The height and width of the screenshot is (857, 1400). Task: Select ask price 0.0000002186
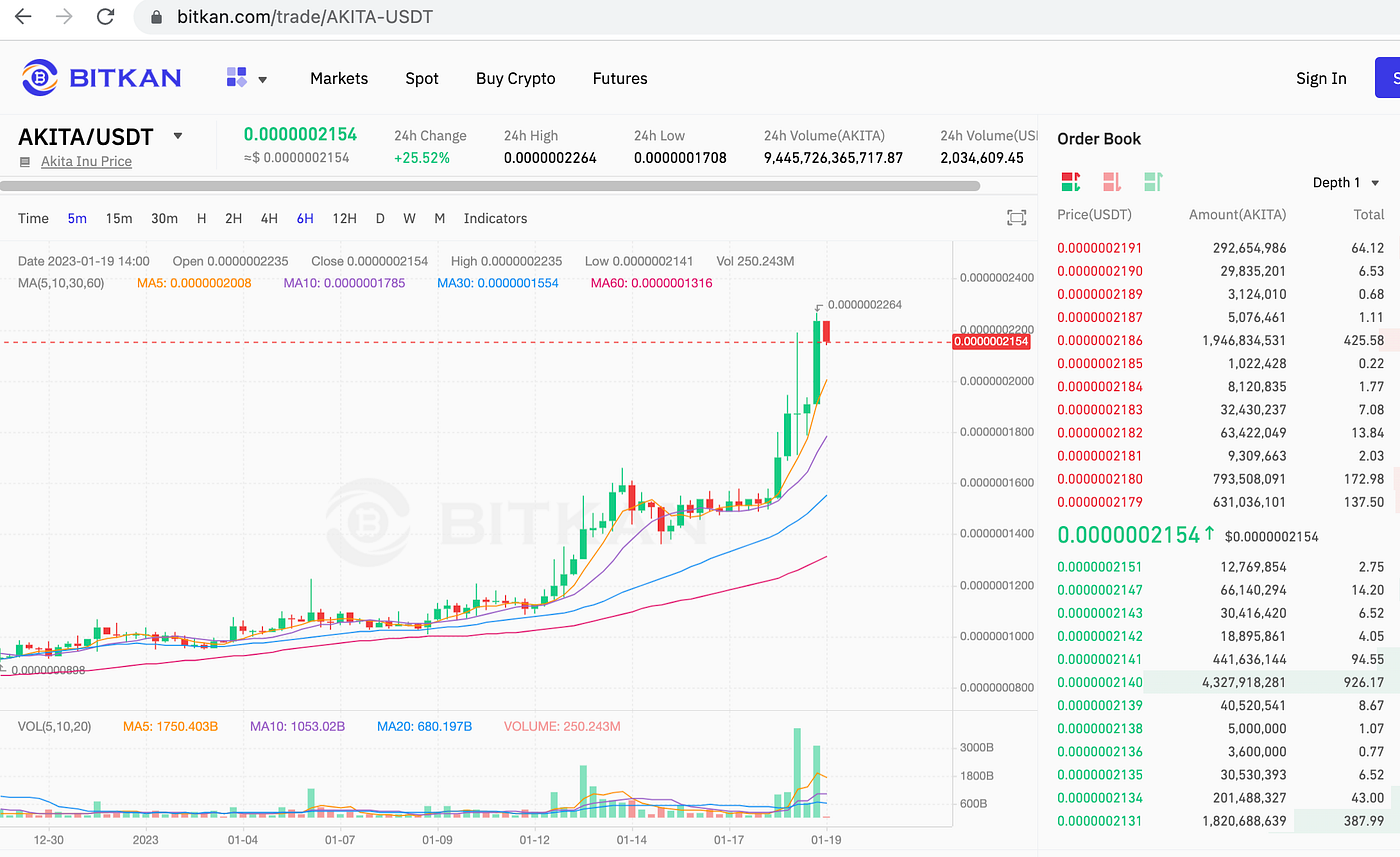(x=1099, y=340)
